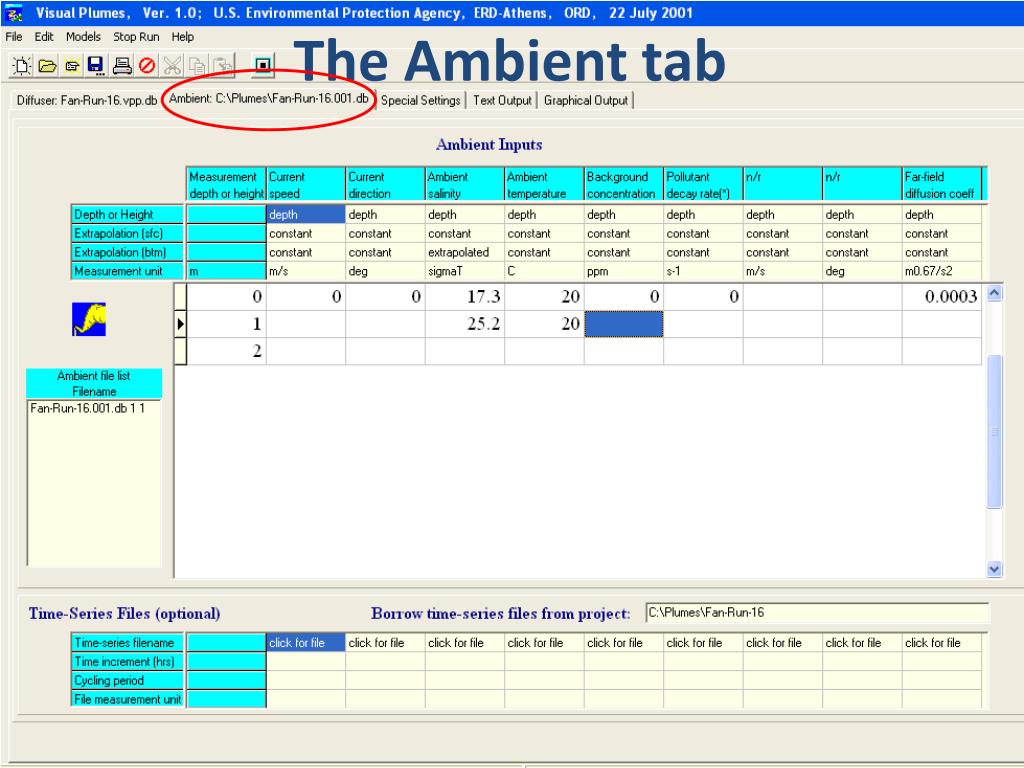
Task: Switch to the Special Settings tab
Action: tap(421, 101)
